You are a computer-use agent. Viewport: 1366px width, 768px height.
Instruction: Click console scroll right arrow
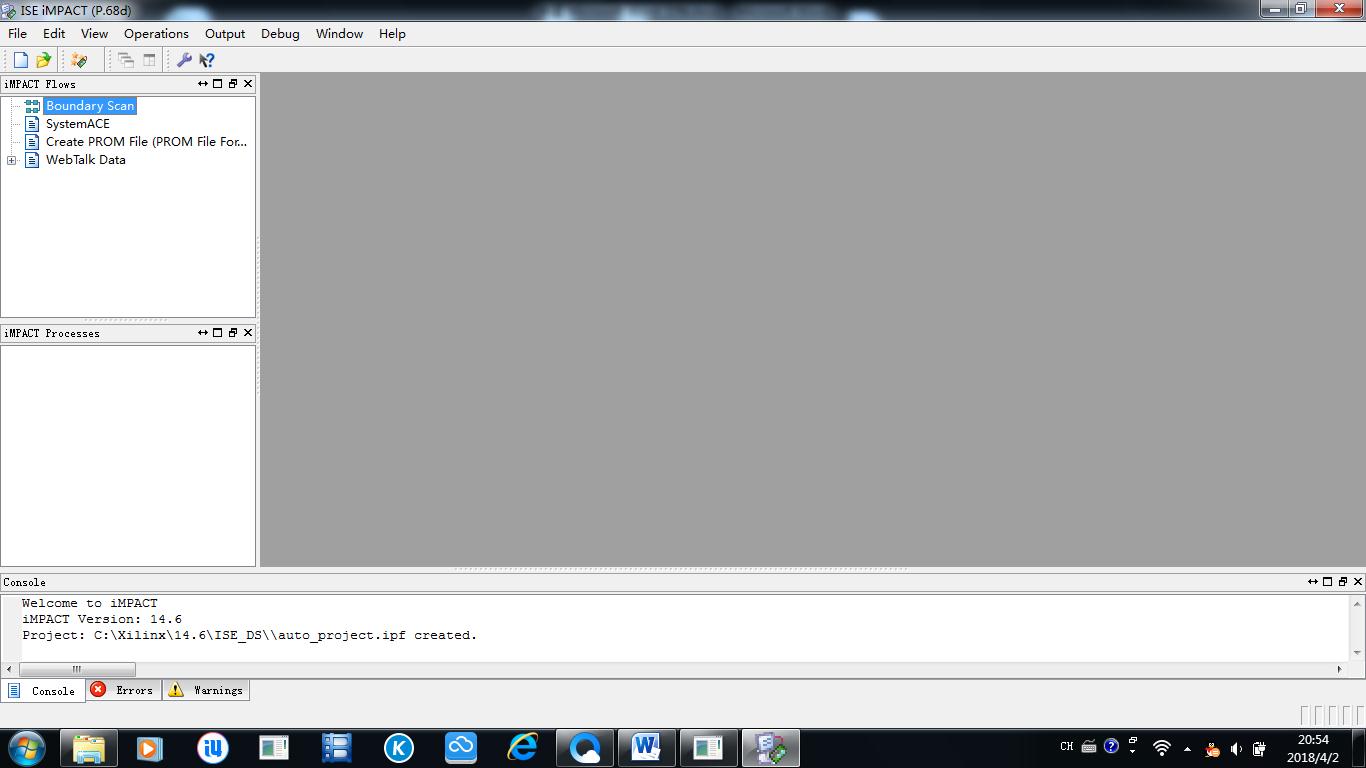point(1340,669)
